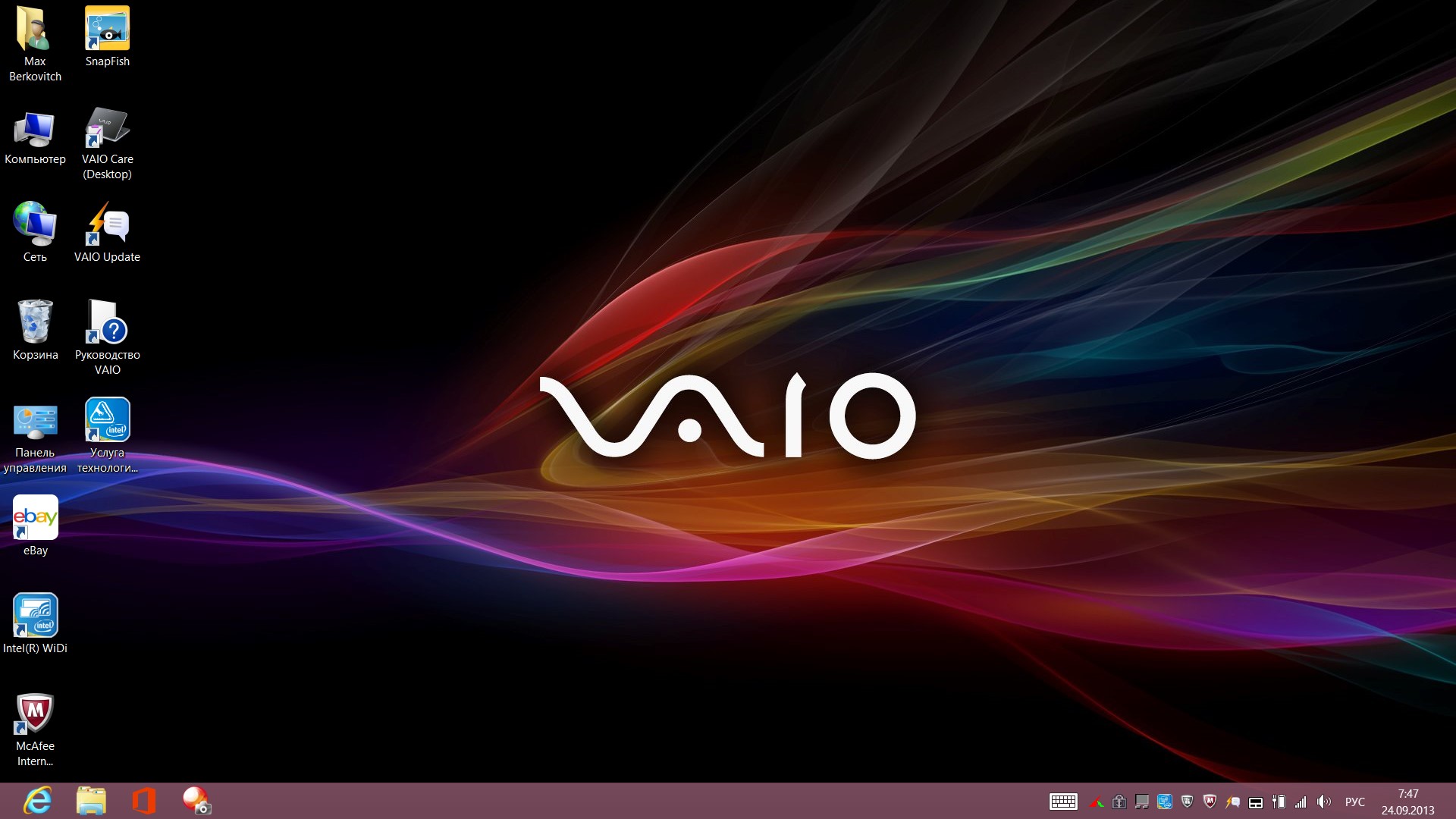
Task: Open File Explorer in the taskbar
Action: click(x=91, y=801)
